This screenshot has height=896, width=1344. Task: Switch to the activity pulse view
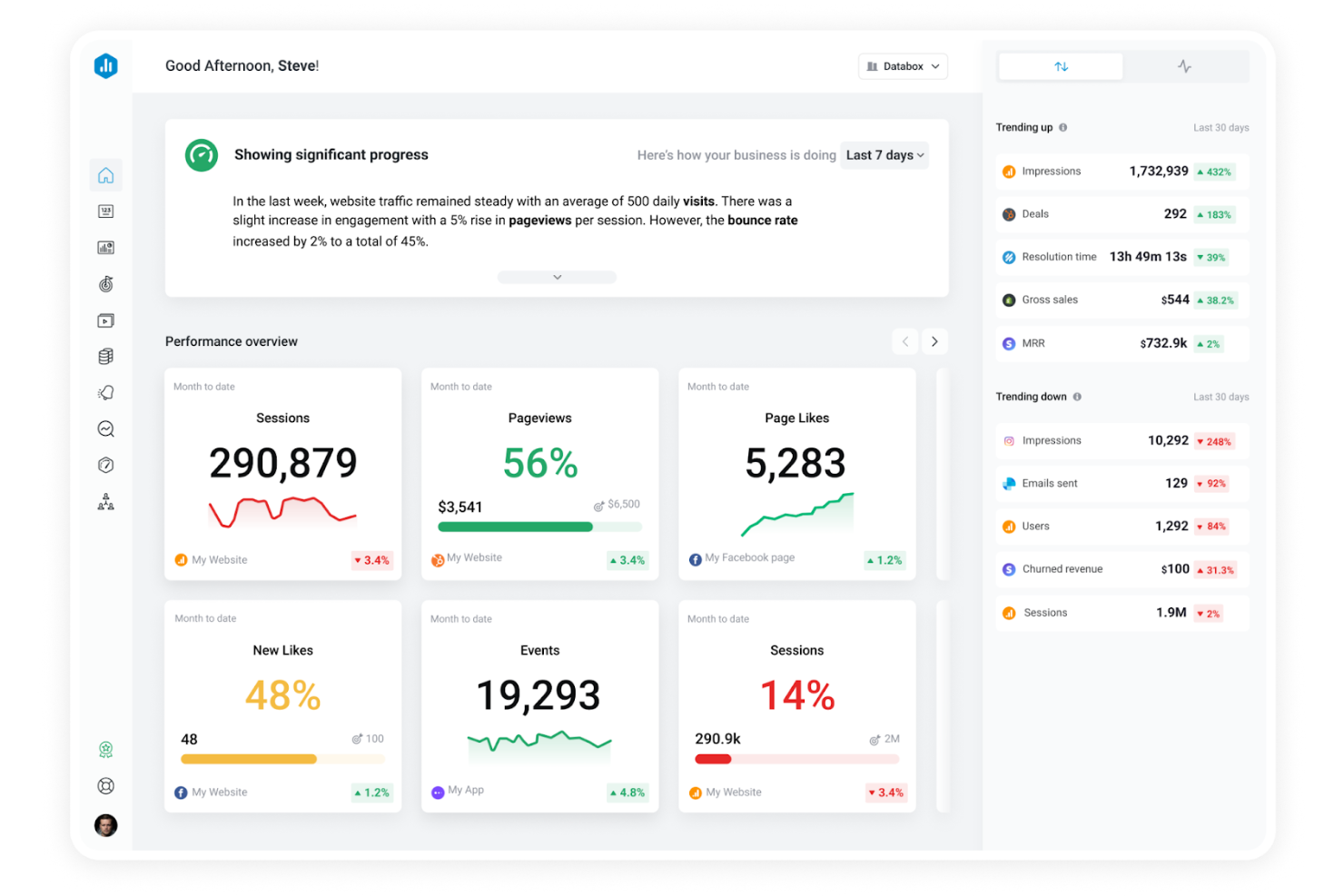(x=1185, y=65)
